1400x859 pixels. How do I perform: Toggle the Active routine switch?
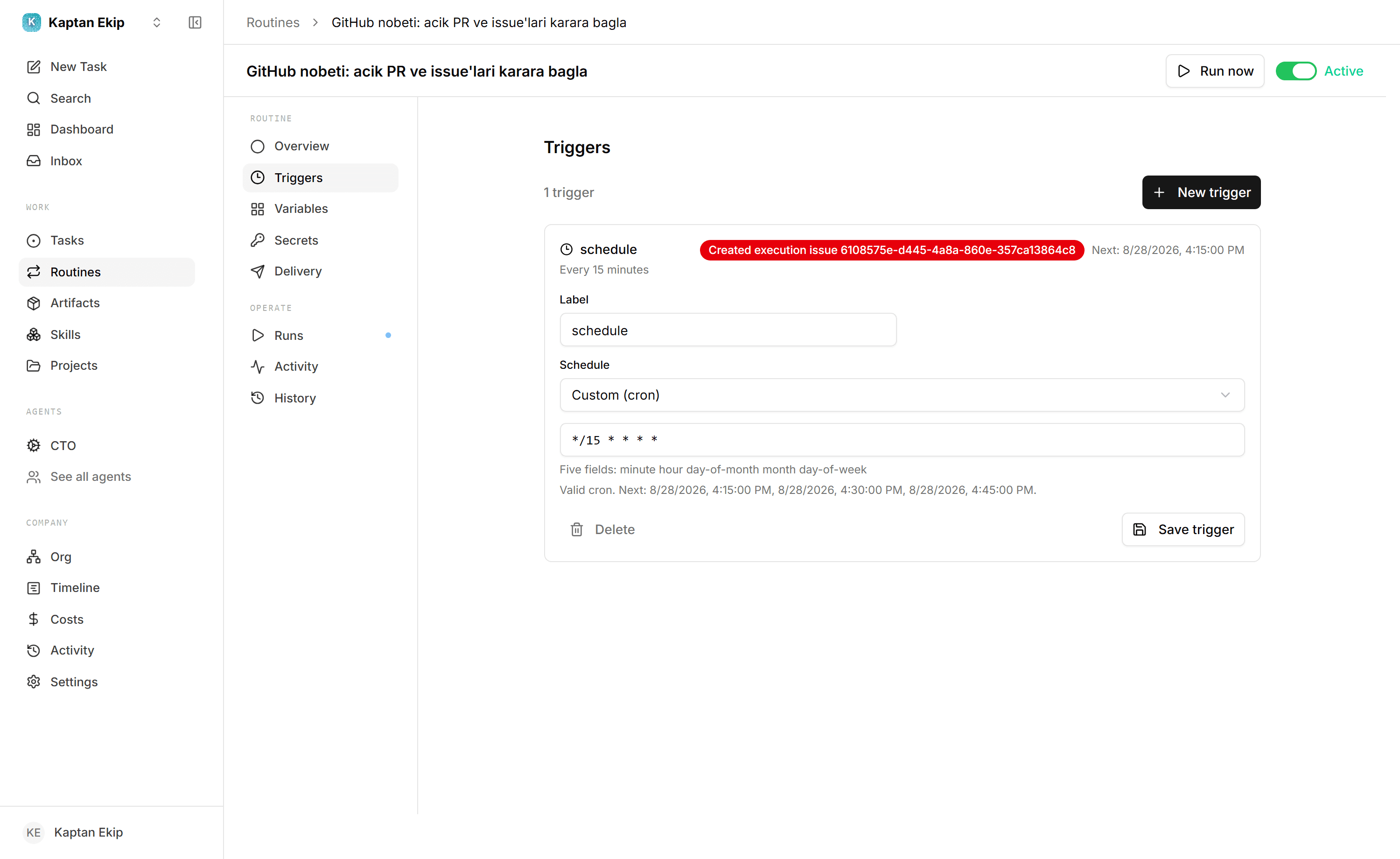pos(1295,71)
